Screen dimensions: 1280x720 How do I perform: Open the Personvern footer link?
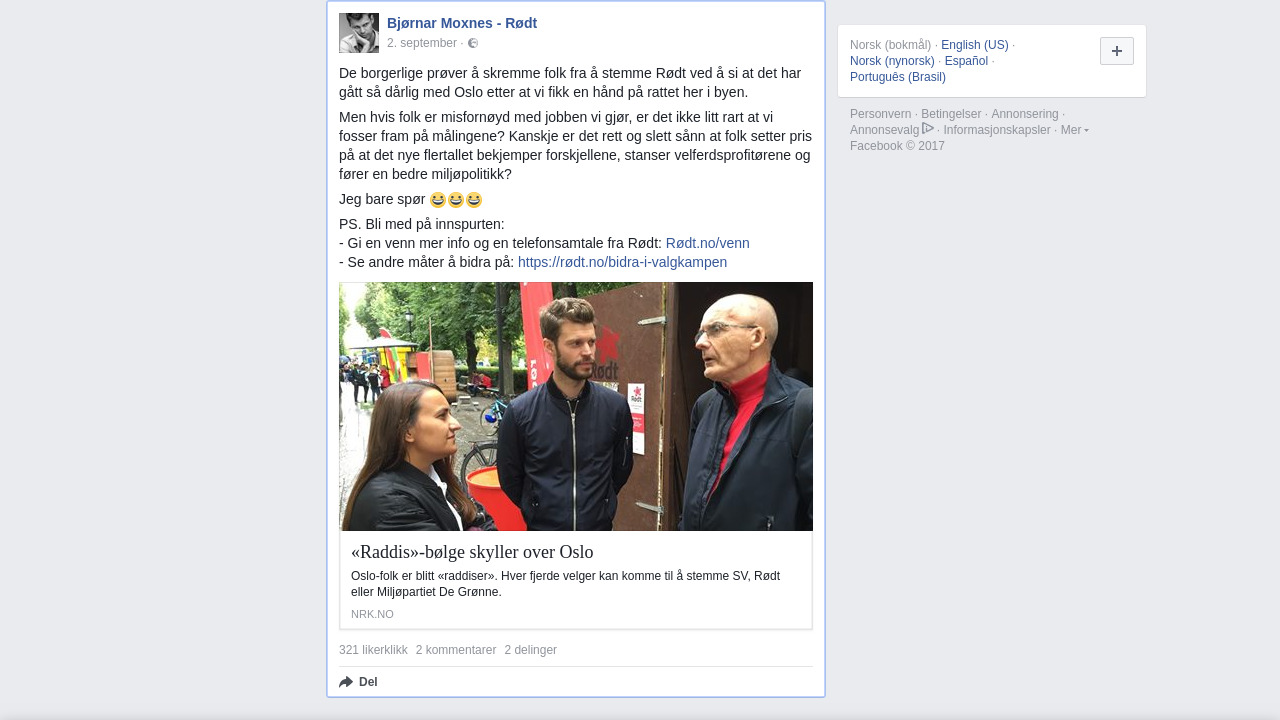(881, 114)
